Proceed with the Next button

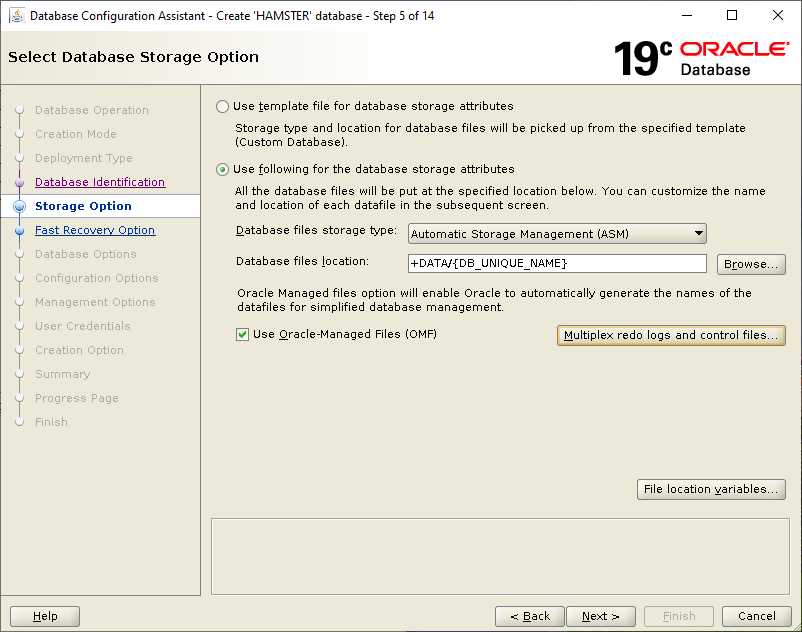[600, 616]
